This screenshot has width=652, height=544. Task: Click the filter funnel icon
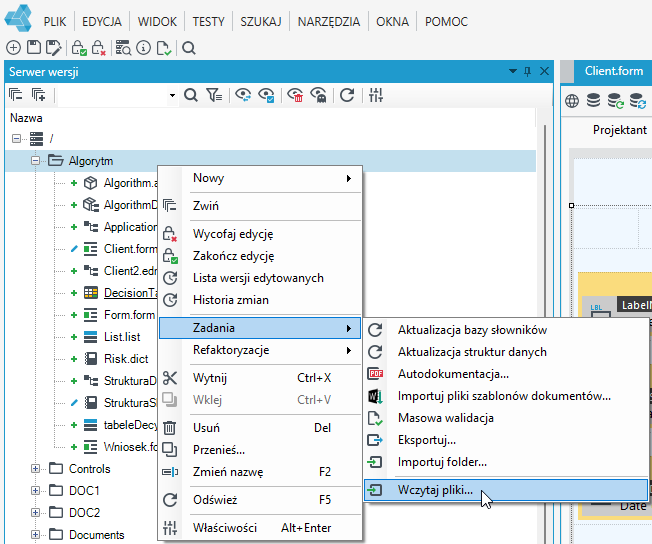click(214, 95)
